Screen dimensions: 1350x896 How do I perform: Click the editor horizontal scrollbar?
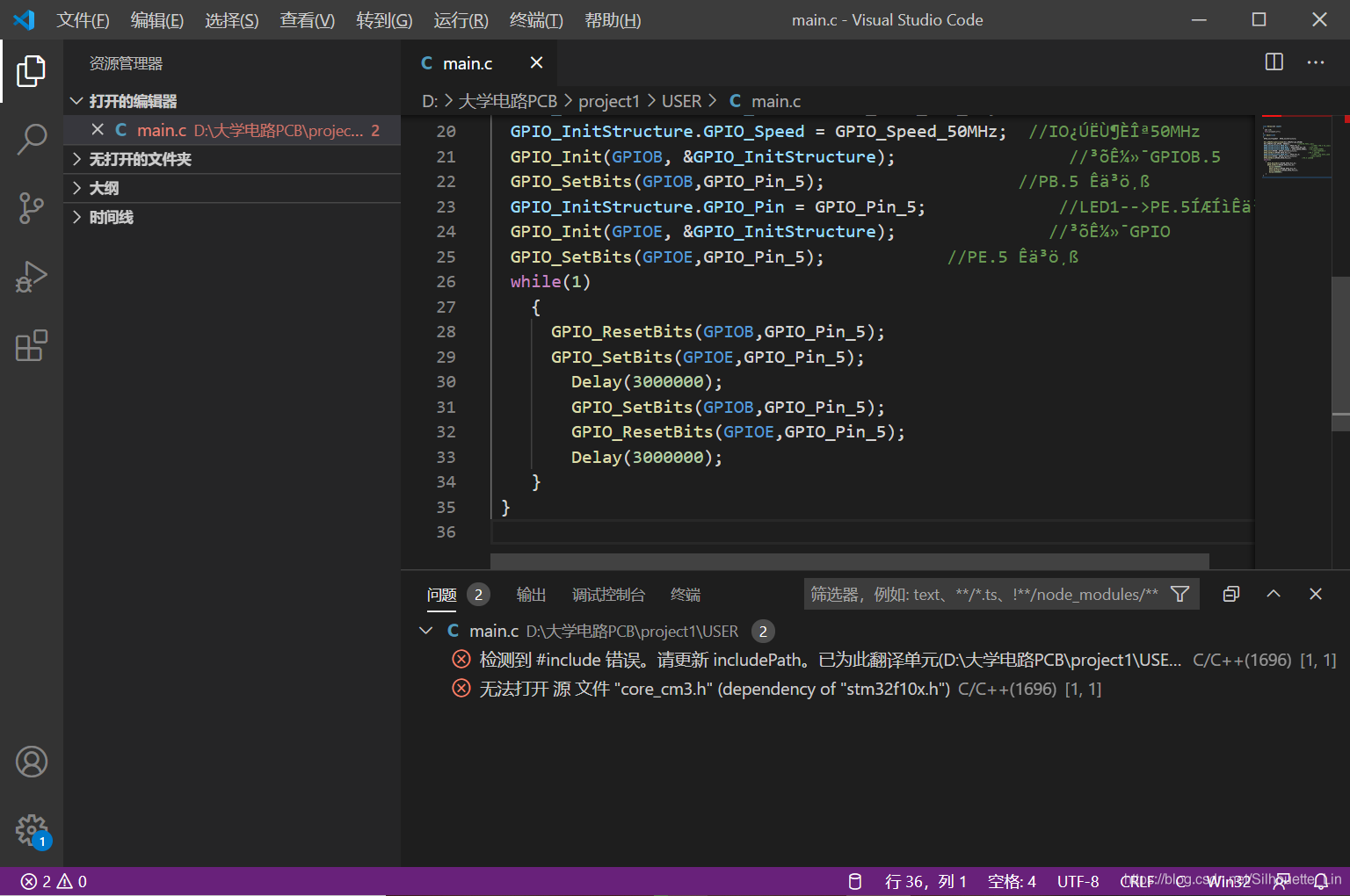(850, 561)
